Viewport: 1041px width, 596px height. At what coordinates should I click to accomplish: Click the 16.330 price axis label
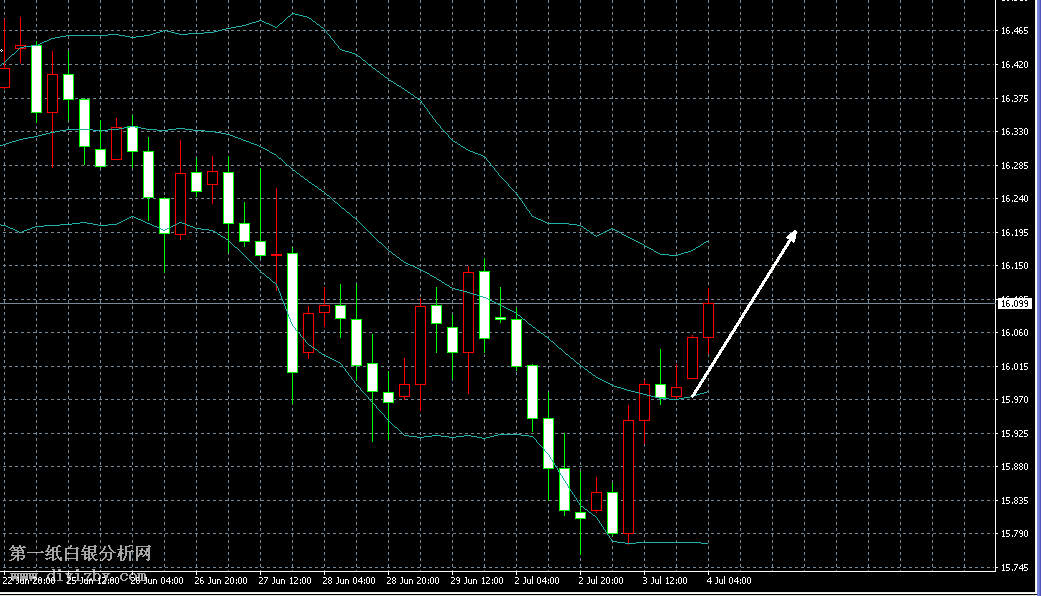1014,132
